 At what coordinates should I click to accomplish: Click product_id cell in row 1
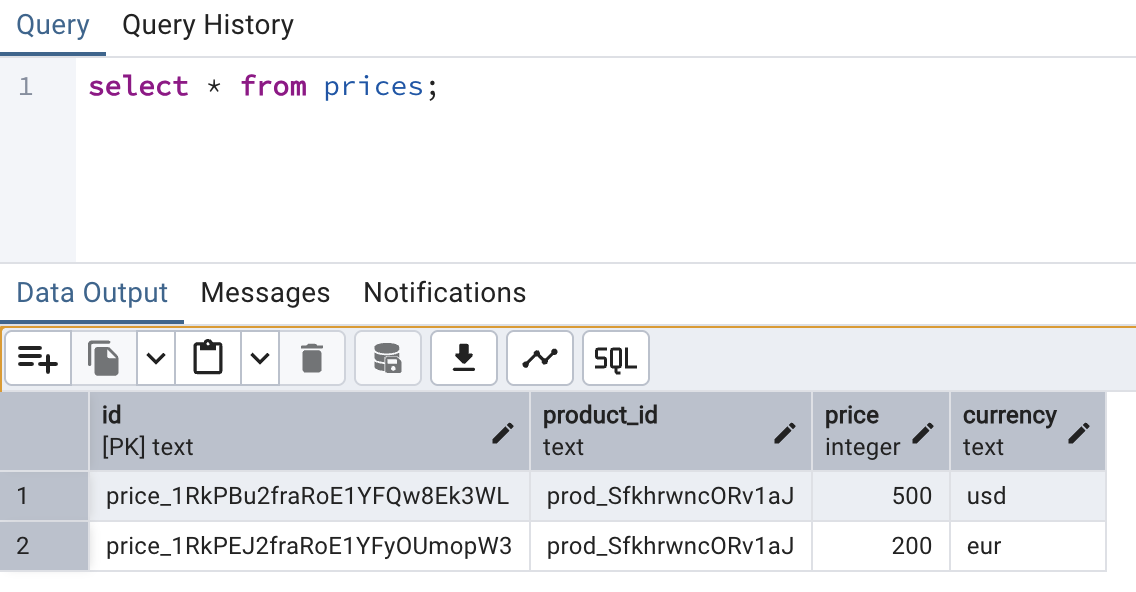[x=671, y=496]
